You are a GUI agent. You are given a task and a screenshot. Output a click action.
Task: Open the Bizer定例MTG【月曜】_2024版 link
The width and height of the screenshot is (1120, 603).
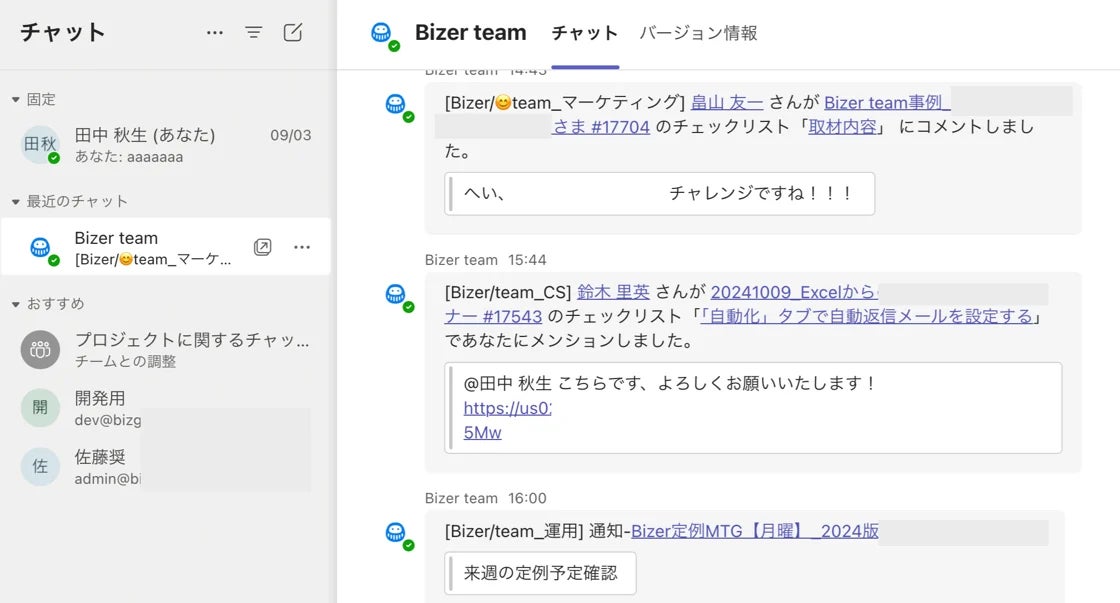point(754,531)
